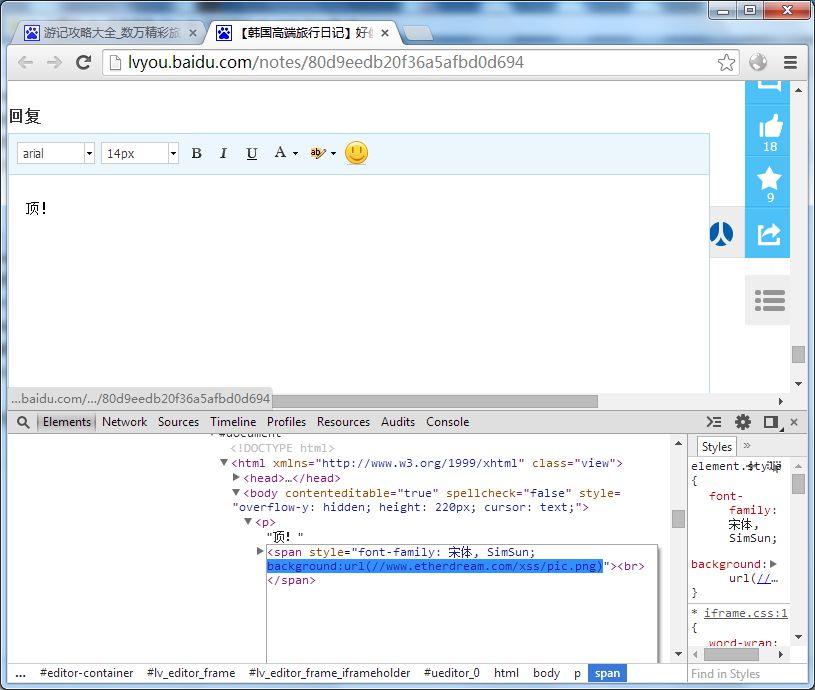The image size is (815, 690).
Task: Open the emoticon smiley picker
Action: pyautogui.click(x=356, y=153)
